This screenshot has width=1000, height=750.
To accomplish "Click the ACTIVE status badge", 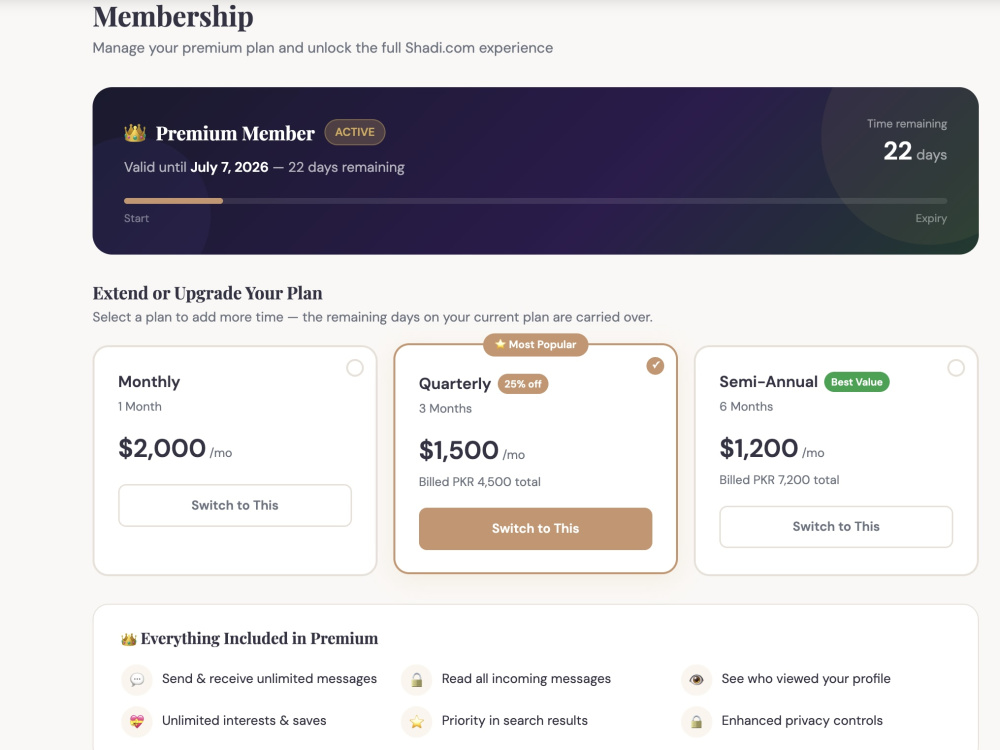I will 355,132.
